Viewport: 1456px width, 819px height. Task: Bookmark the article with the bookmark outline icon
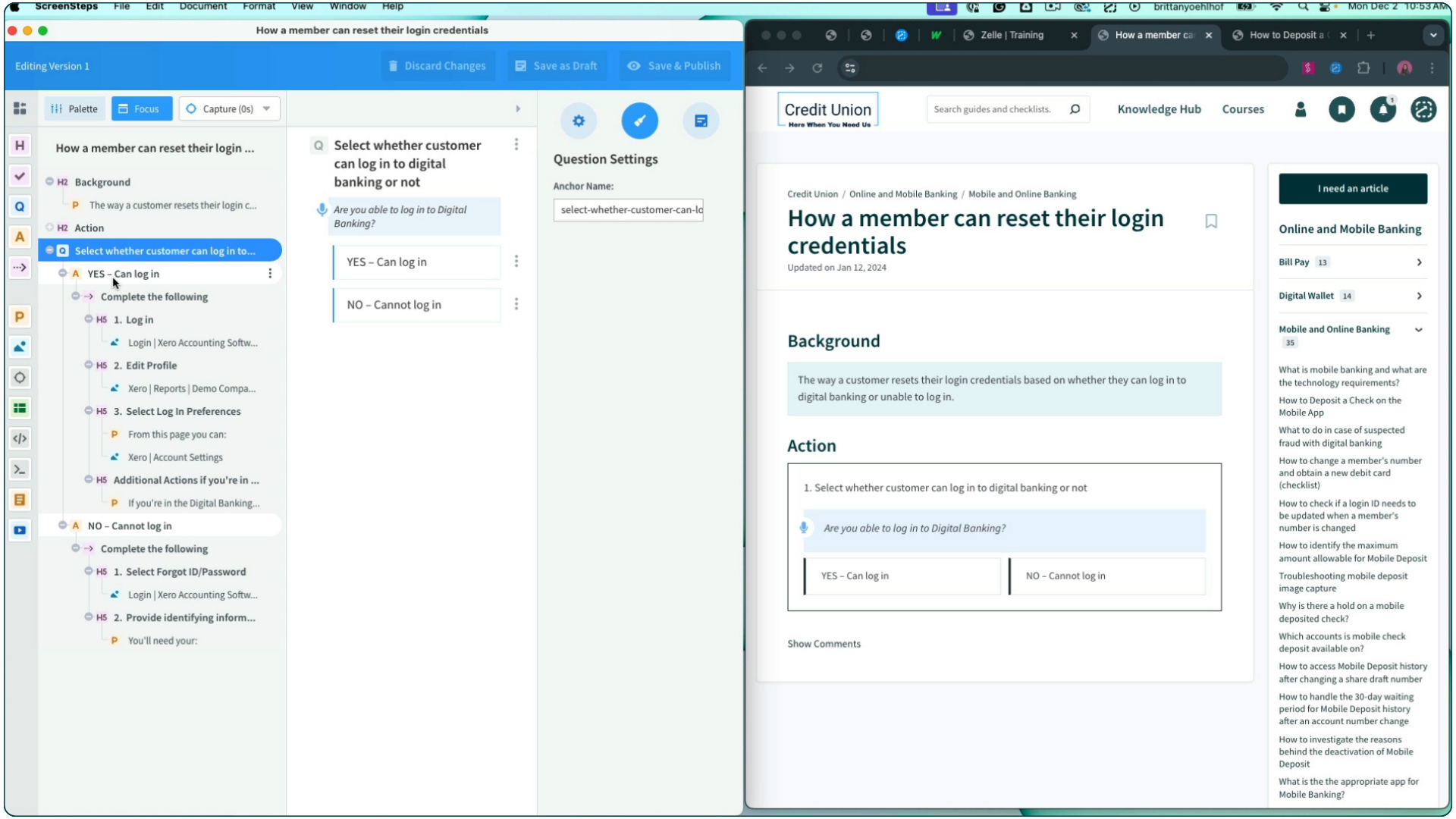(1211, 221)
